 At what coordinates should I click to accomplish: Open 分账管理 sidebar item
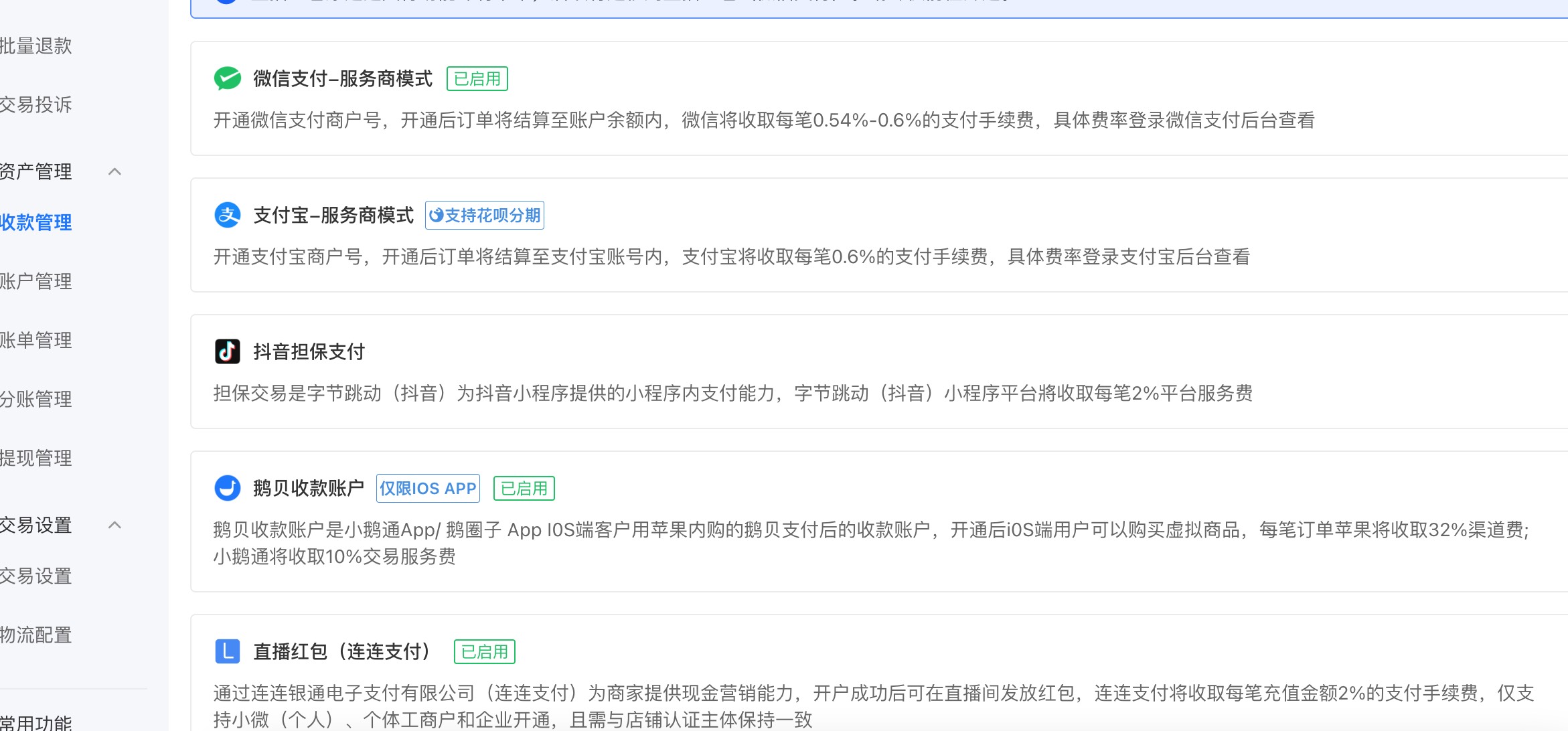click(36, 399)
